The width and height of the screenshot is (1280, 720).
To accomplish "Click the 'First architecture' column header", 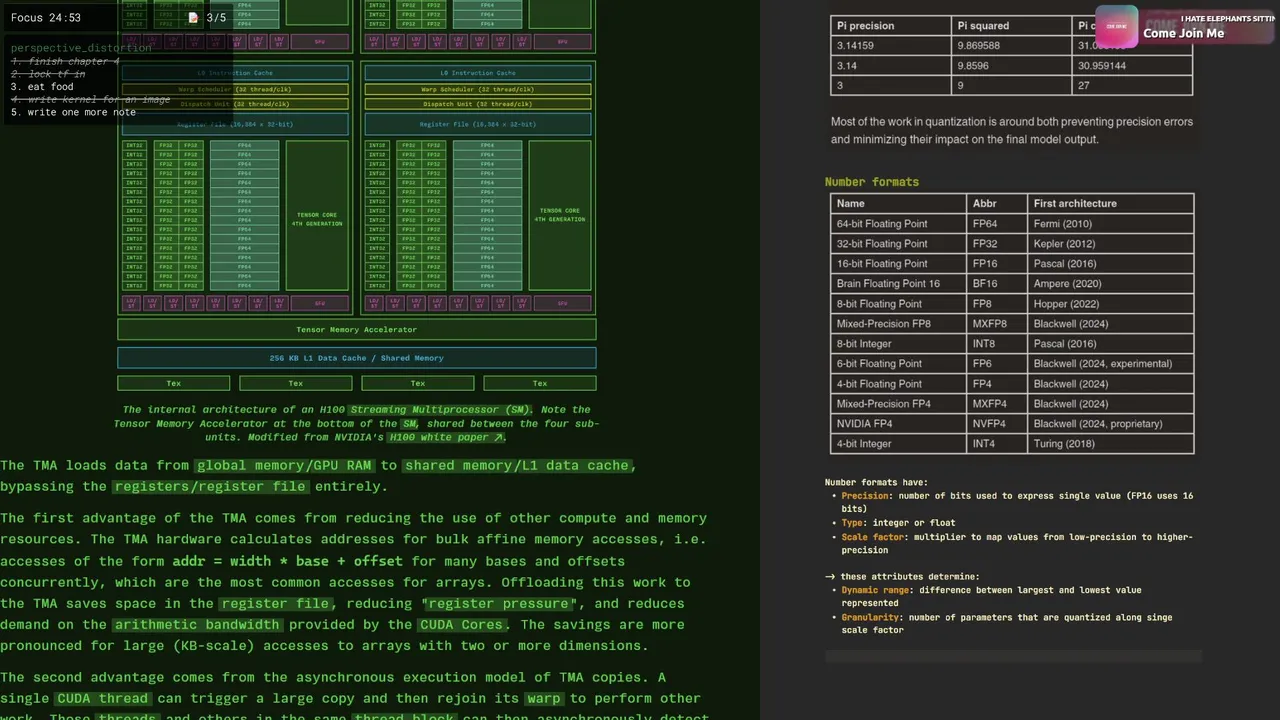I will [1111, 203].
